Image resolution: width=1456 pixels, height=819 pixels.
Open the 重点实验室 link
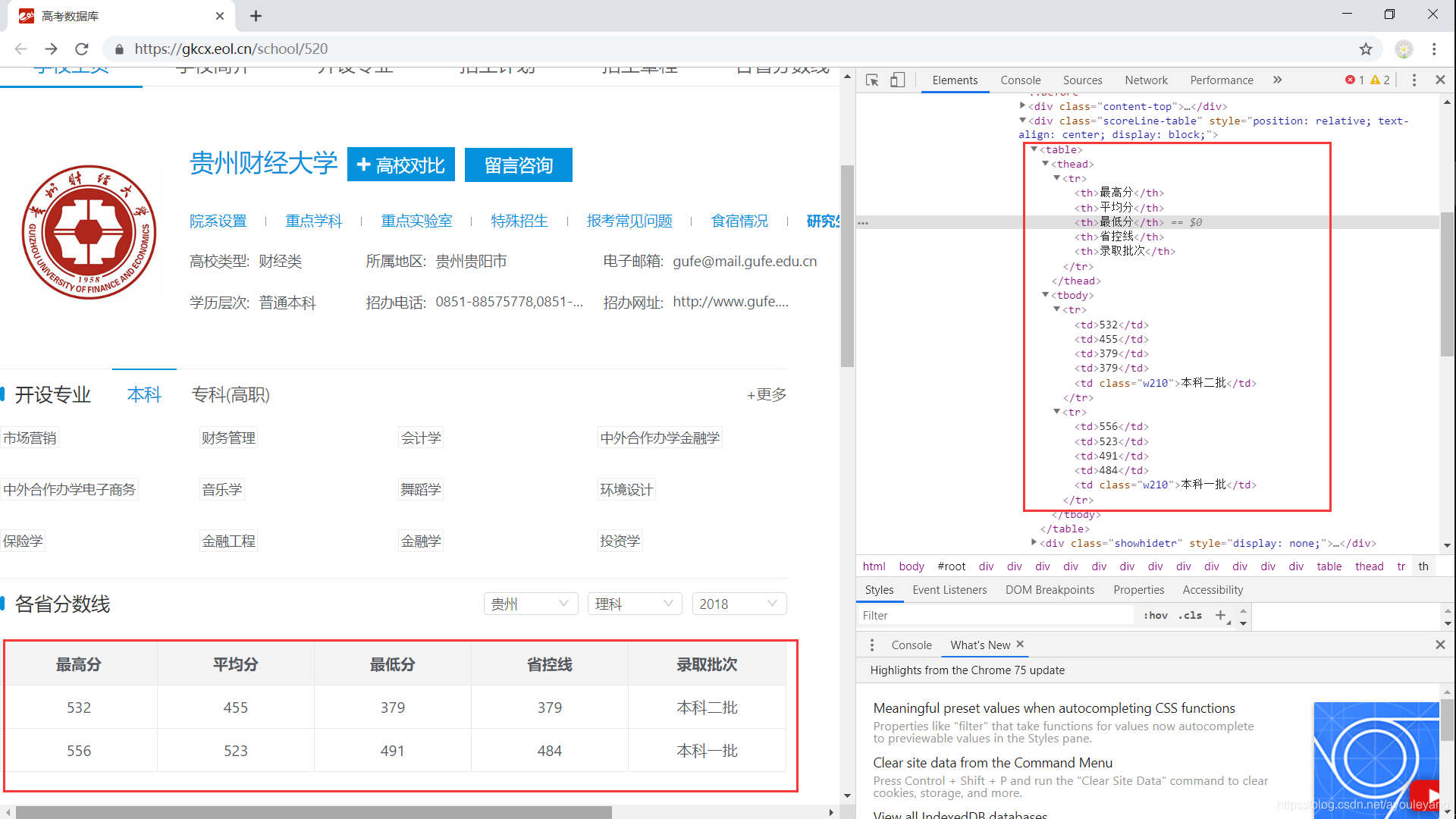coord(416,221)
